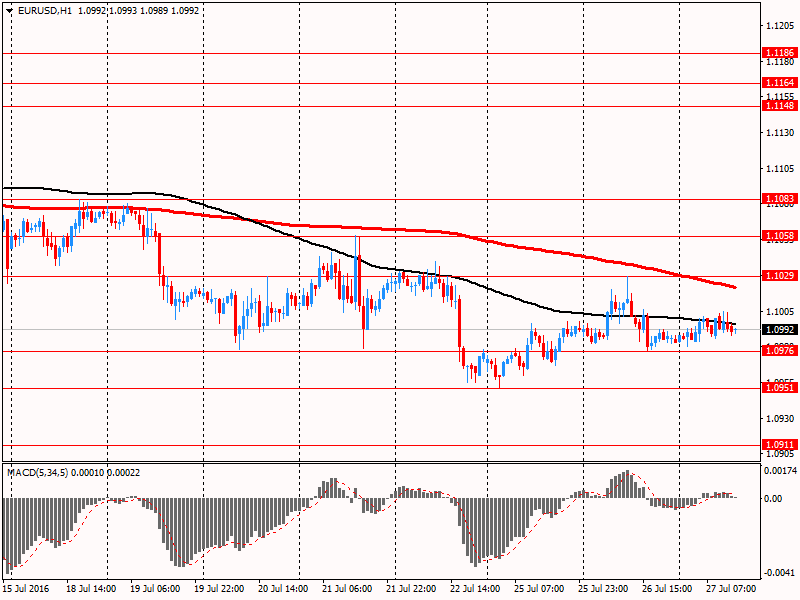Click the 0.00174 MACD scale value
This screenshot has width=800, height=600.
tap(780, 470)
